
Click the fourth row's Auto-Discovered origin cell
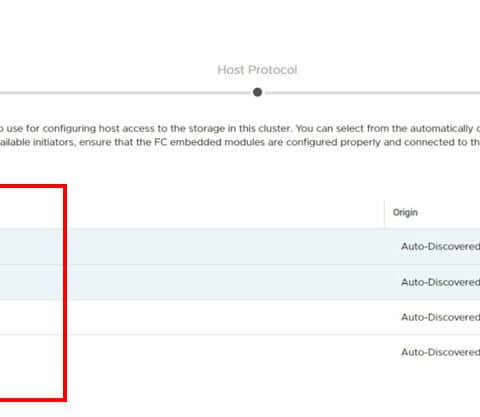point(440,352)
